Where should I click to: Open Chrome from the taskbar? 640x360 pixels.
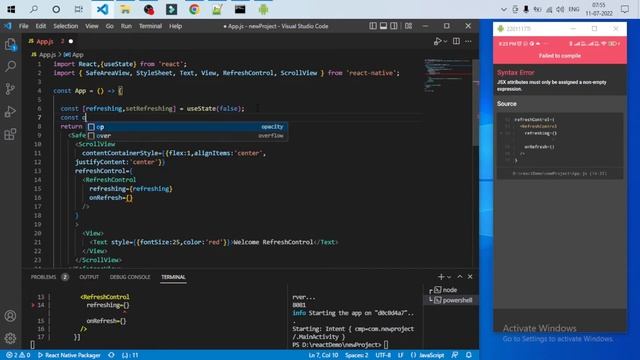tap(194, 9)
